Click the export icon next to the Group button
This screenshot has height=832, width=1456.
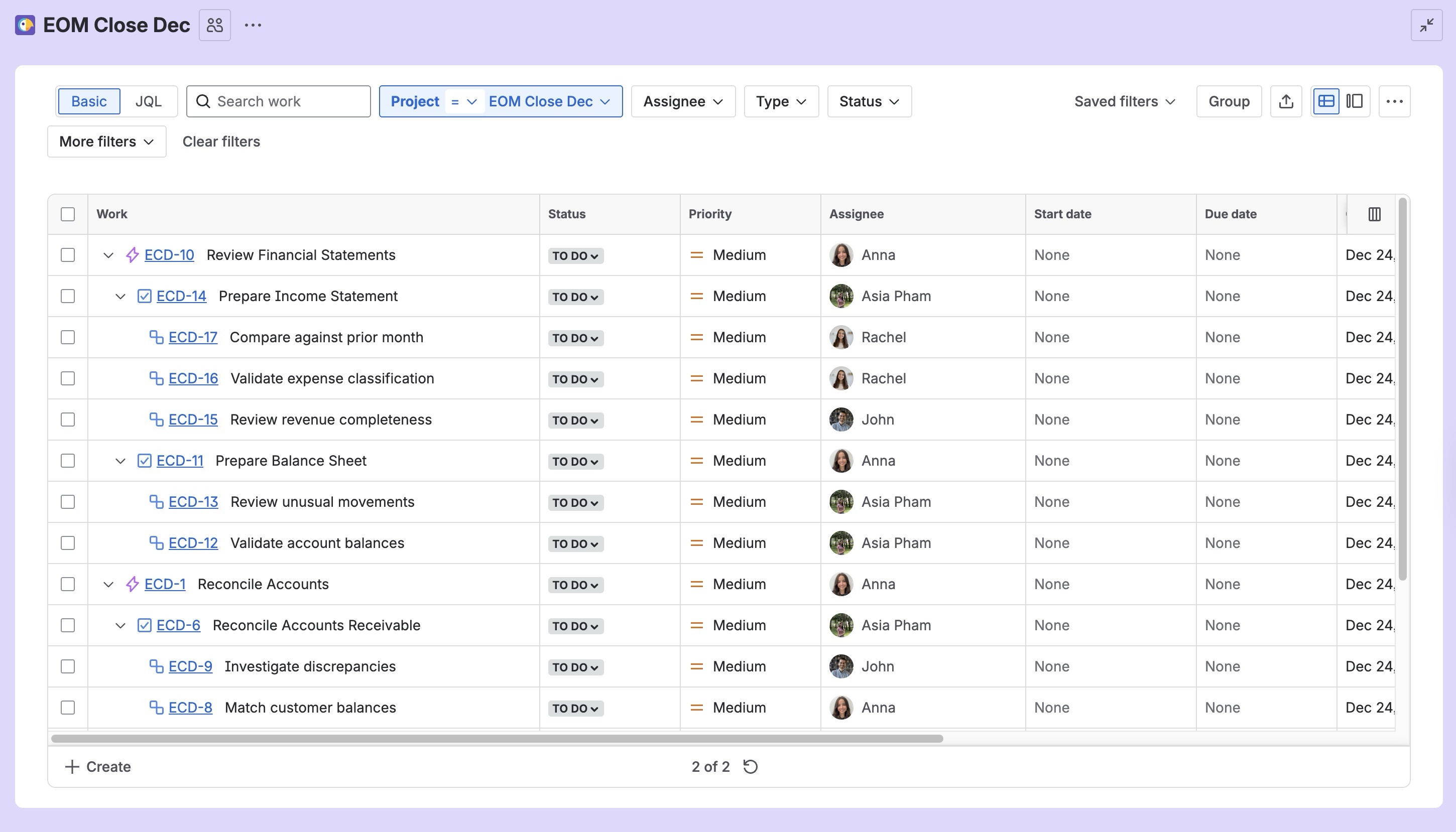click(1286, 101)
